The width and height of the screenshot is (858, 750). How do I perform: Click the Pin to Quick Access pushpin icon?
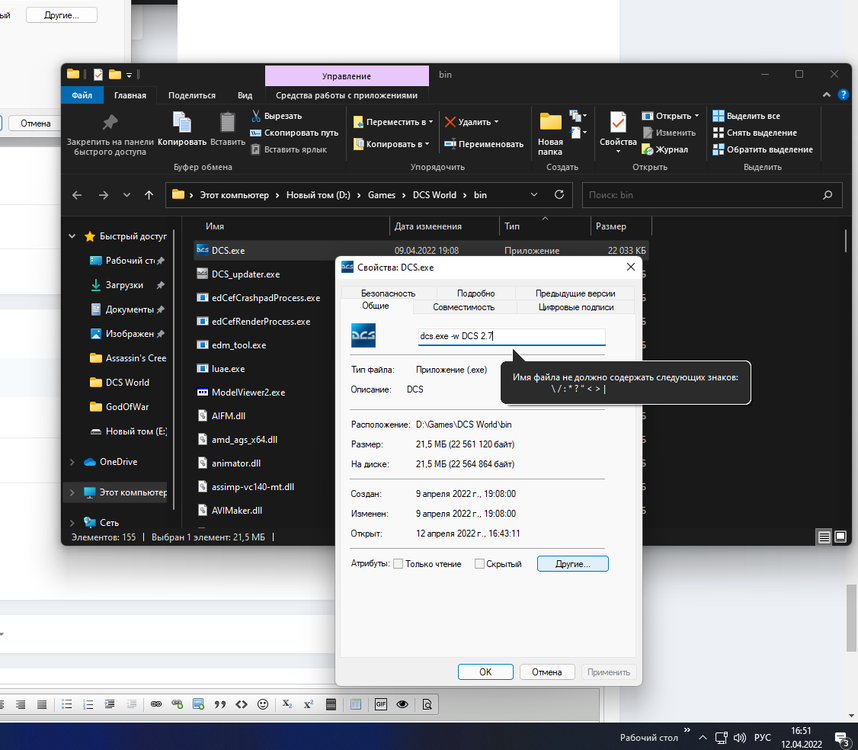pos(110,123)
